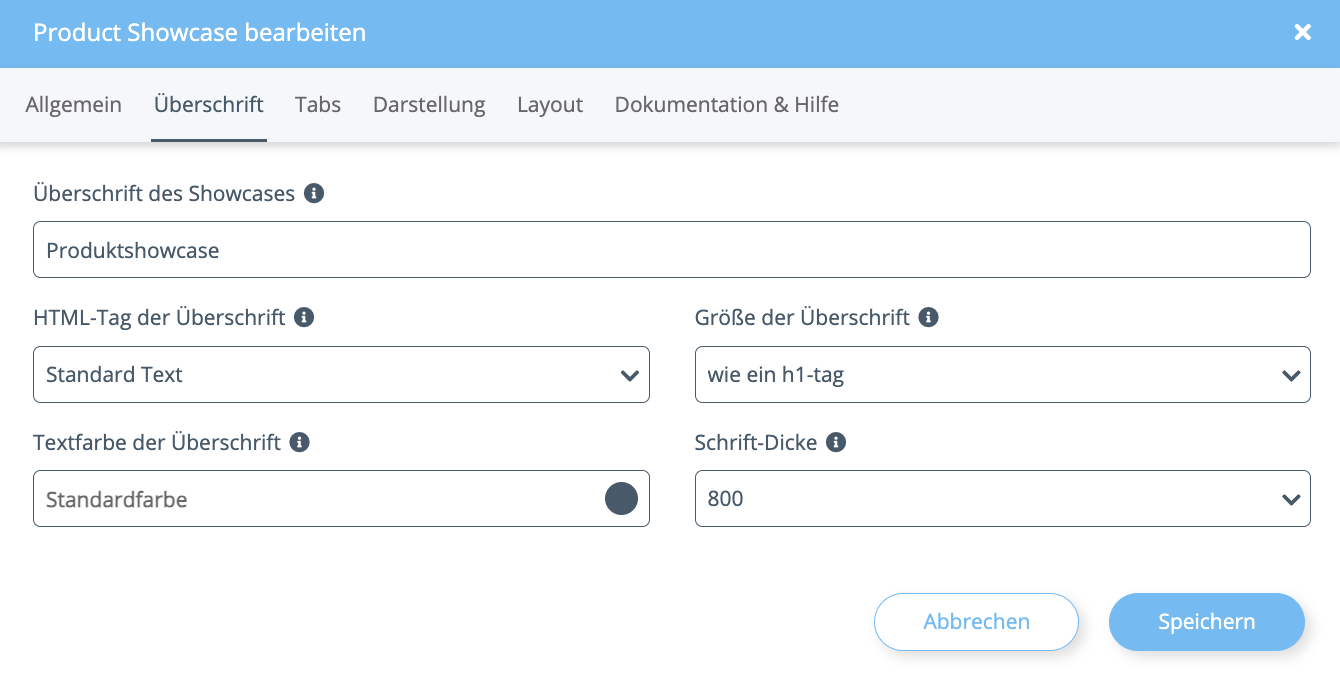The image size is (1340, 686).
Task: Switch to the Darstellung tab
Action: [x=428, y=104]
